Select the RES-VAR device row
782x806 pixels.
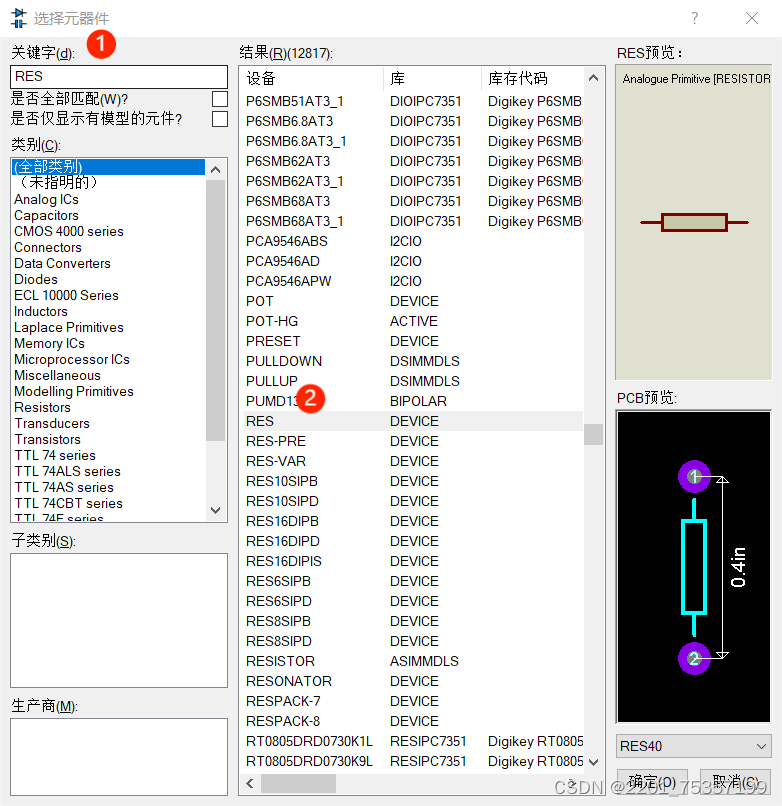(413, 461)
